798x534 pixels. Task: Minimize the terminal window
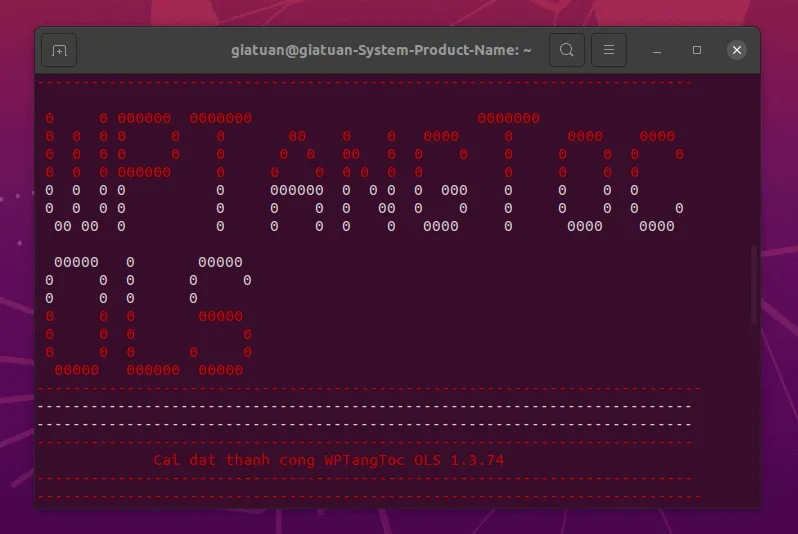658,50
